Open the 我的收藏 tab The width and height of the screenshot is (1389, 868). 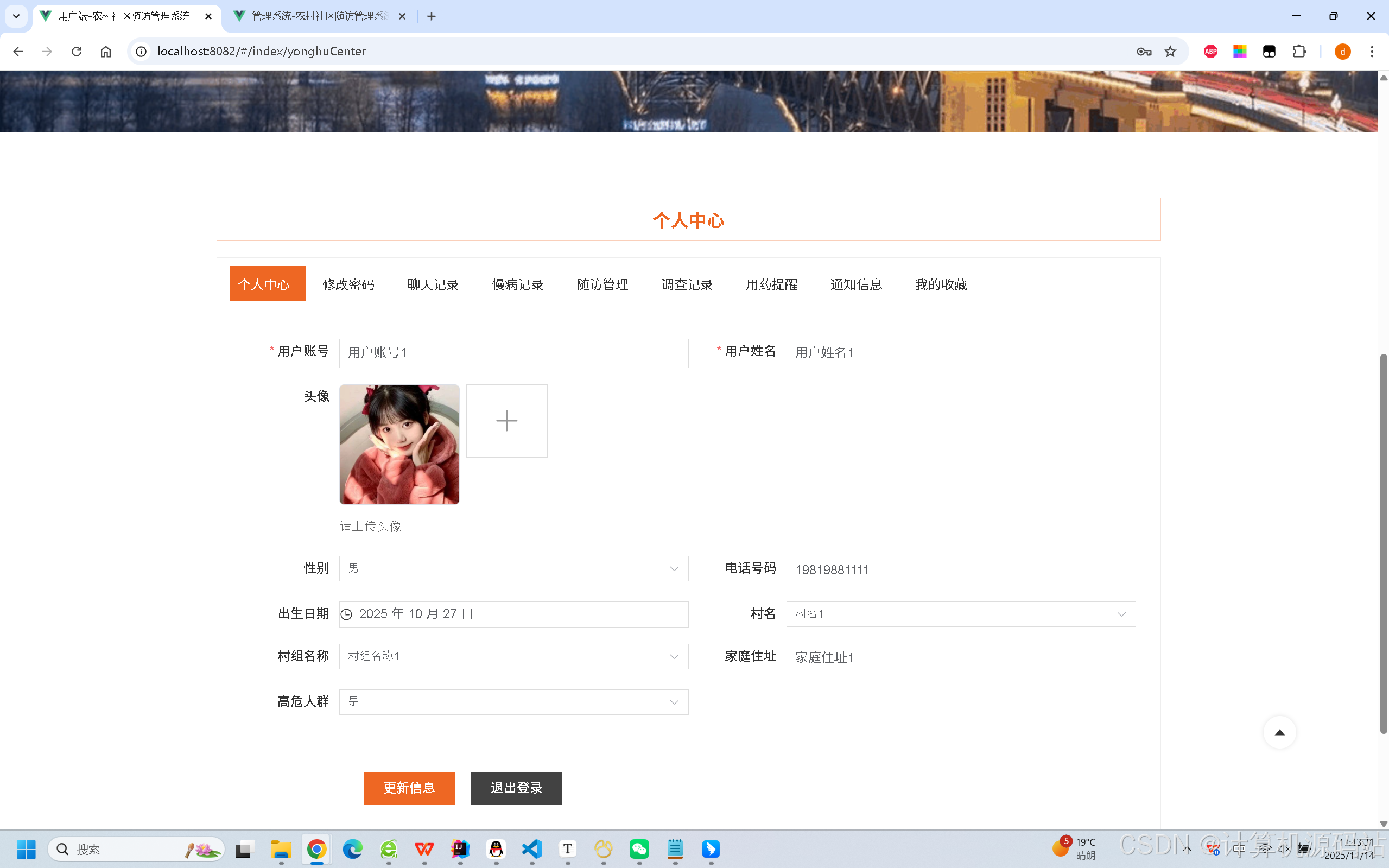click(941, 284)
